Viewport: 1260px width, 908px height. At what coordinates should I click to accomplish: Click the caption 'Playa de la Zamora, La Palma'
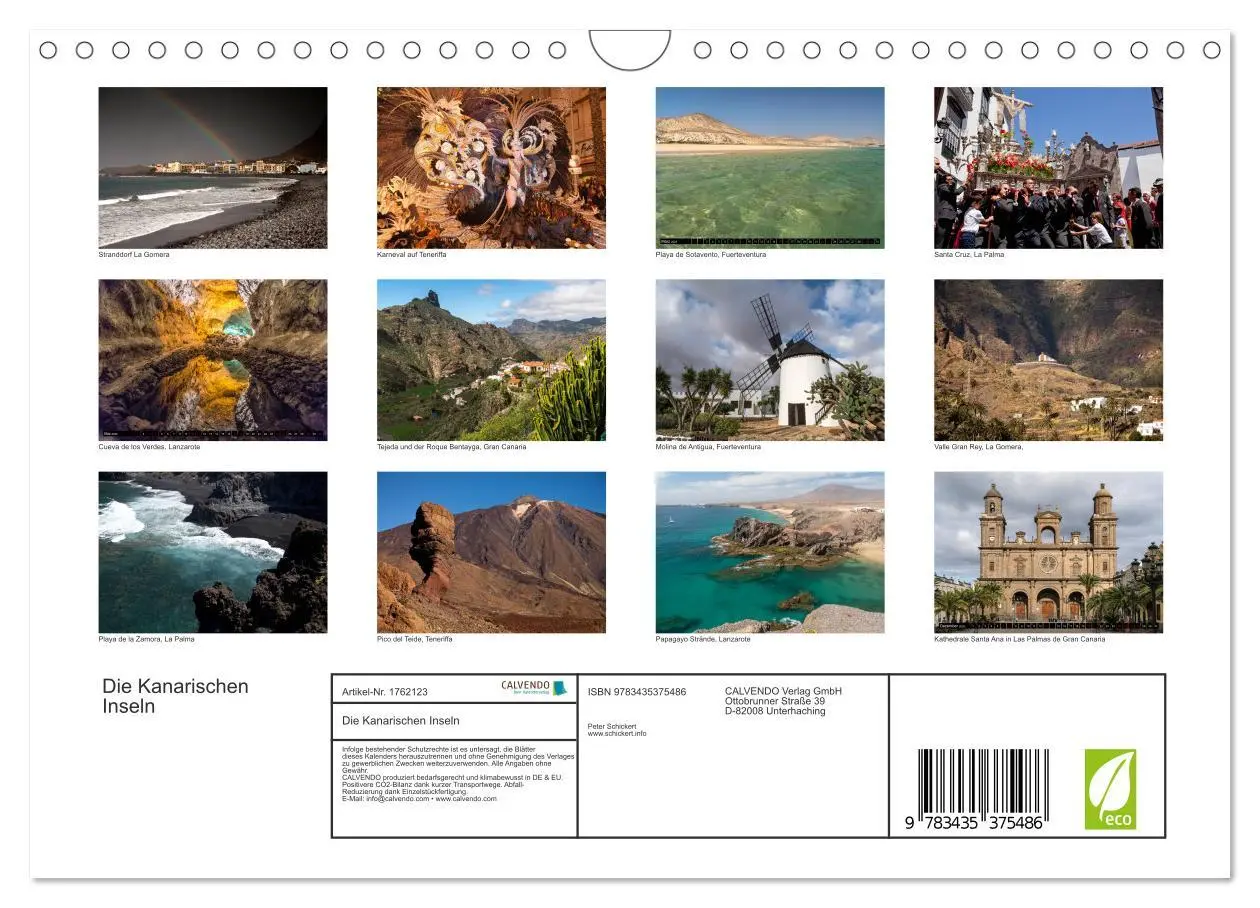coord(146,639)
